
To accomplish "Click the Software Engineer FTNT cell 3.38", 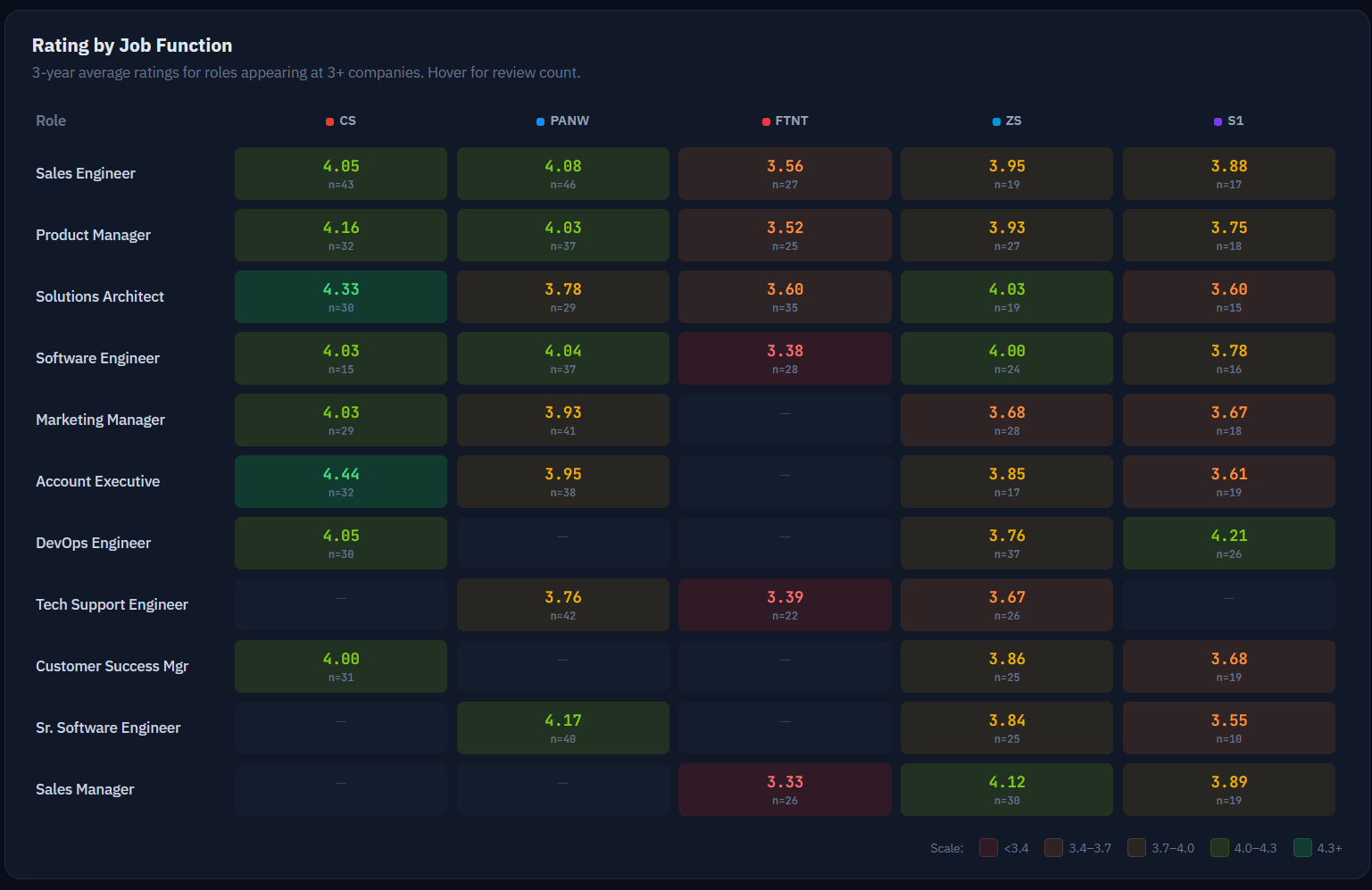I will 785,358.
